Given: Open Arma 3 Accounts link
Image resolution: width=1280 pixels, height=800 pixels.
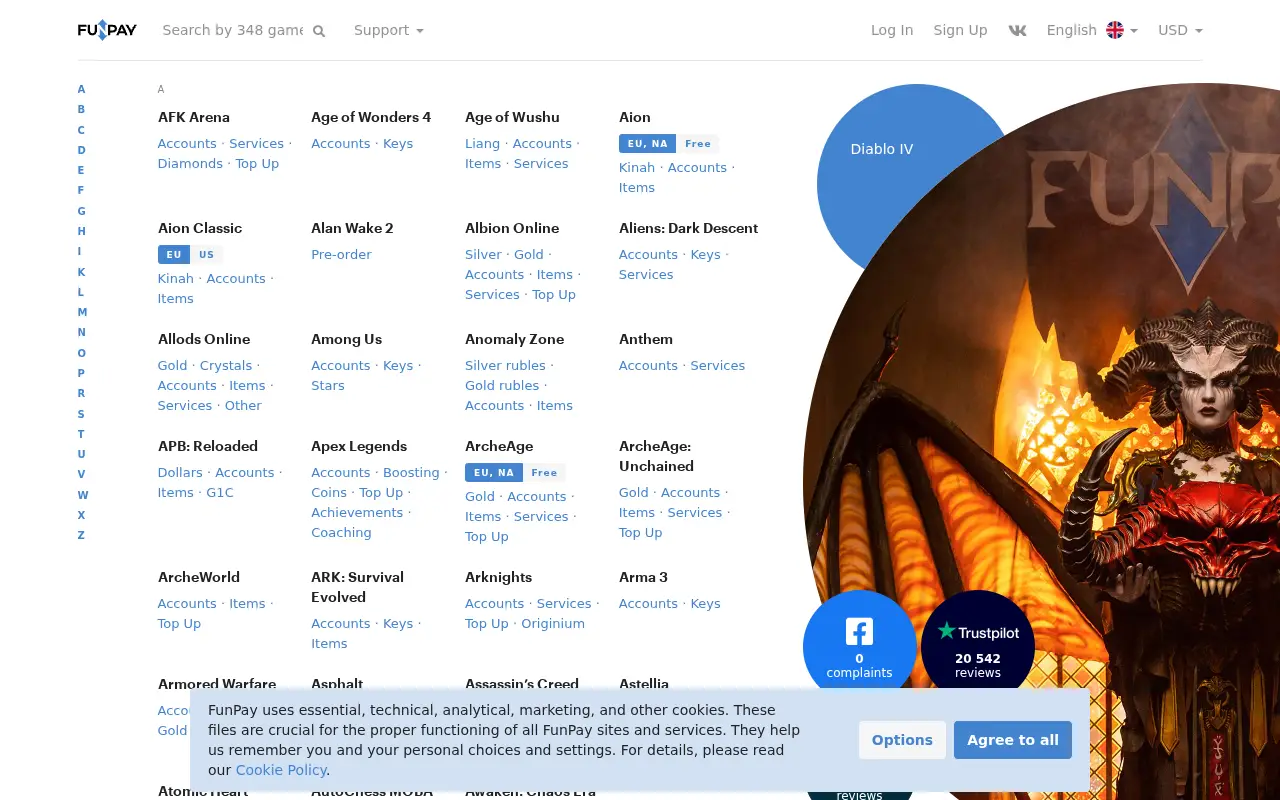Looking at the screenshot, I should point(648,604).
